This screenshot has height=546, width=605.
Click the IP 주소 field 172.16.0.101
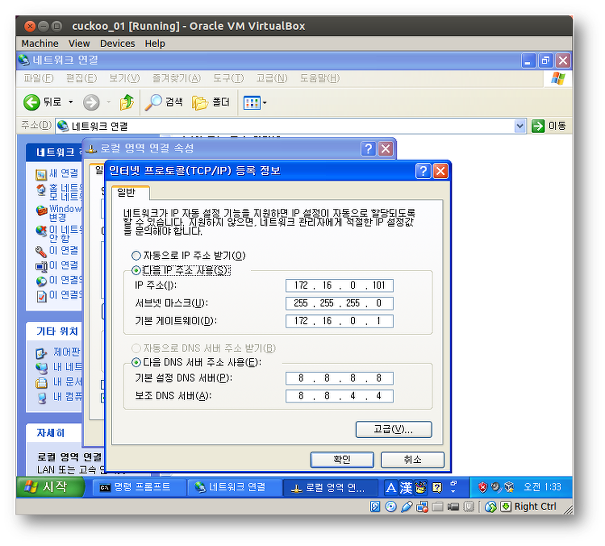pos(339,286)
